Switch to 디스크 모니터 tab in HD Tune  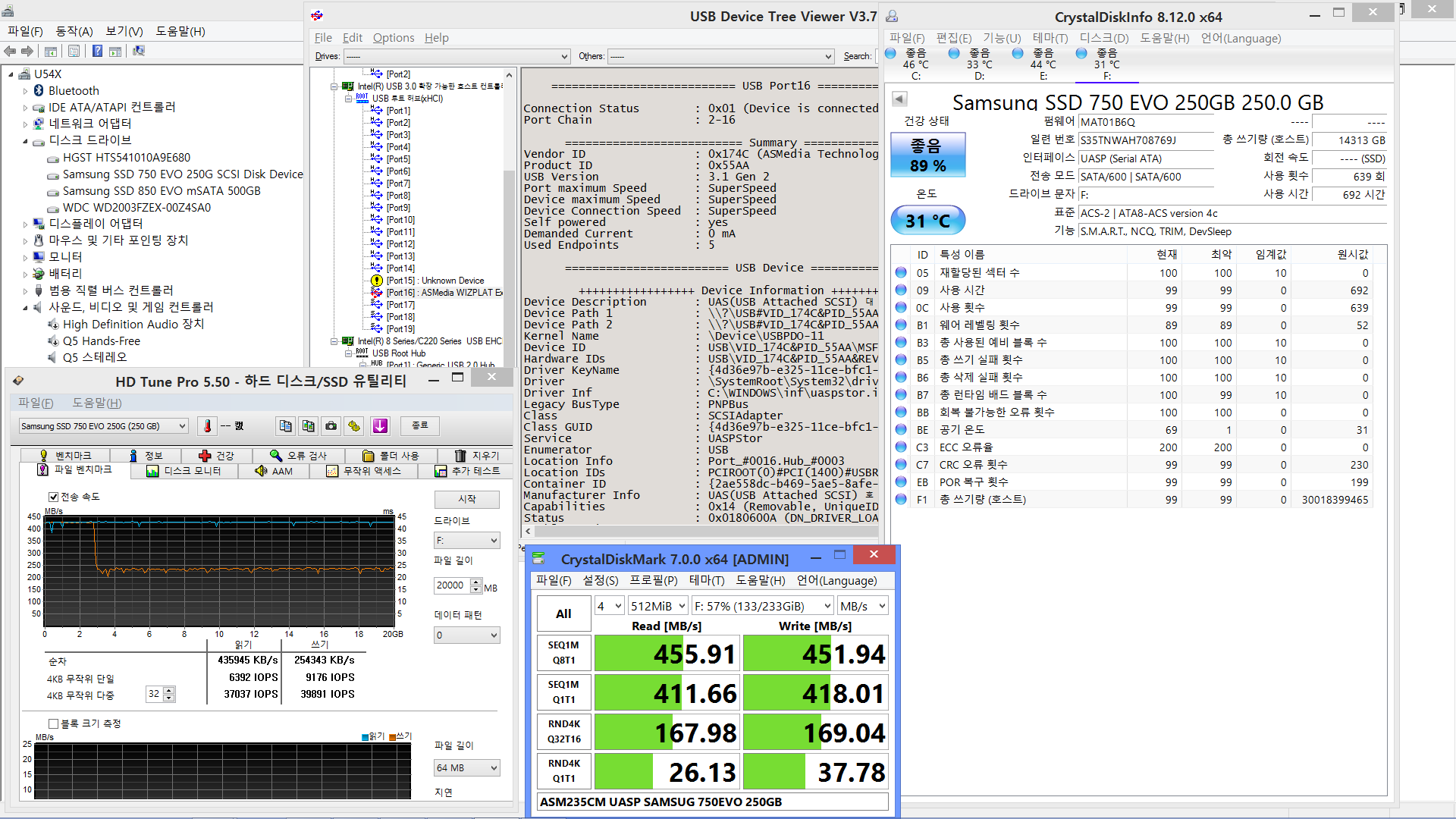pyautogui.click(x=184, y=471)
